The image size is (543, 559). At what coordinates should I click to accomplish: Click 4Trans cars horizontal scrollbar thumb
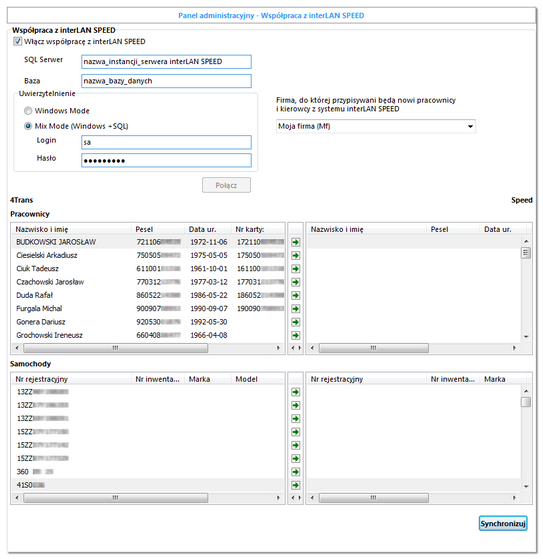(116, 498)
